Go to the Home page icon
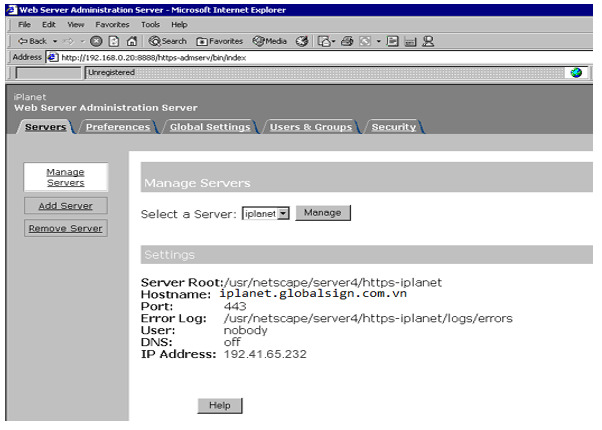Screen dimensions: 602x430 pyautogui.click(x=132, y=41)
